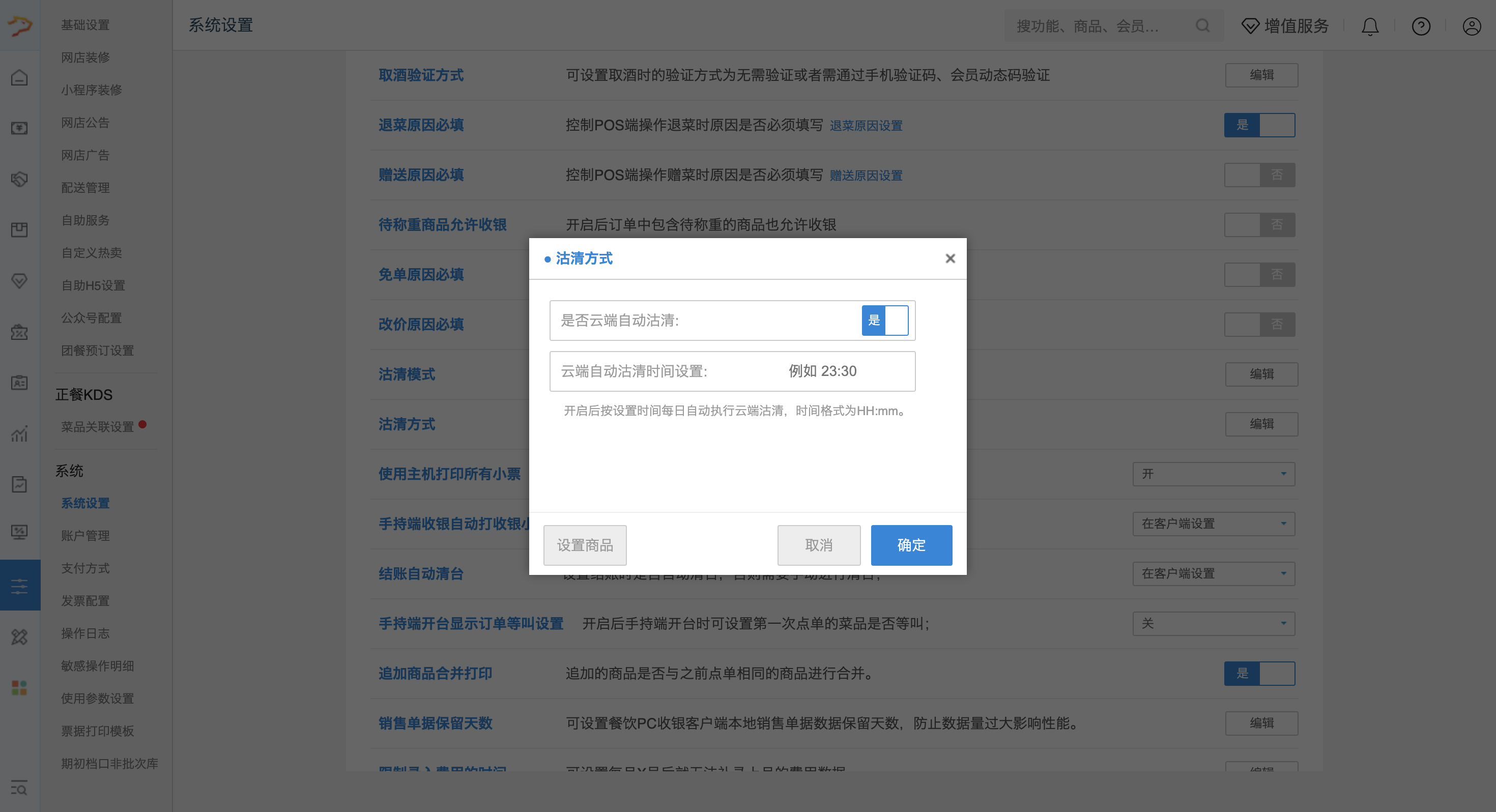Click the 确定 button in dialog
The image size is (1496, 812).
click(911, 545)
